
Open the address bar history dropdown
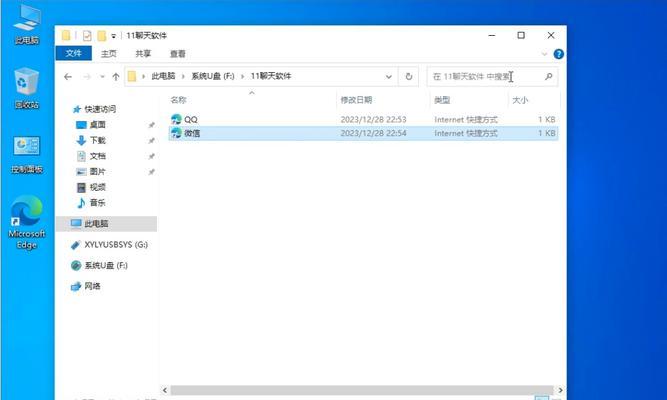coord(388,77)
